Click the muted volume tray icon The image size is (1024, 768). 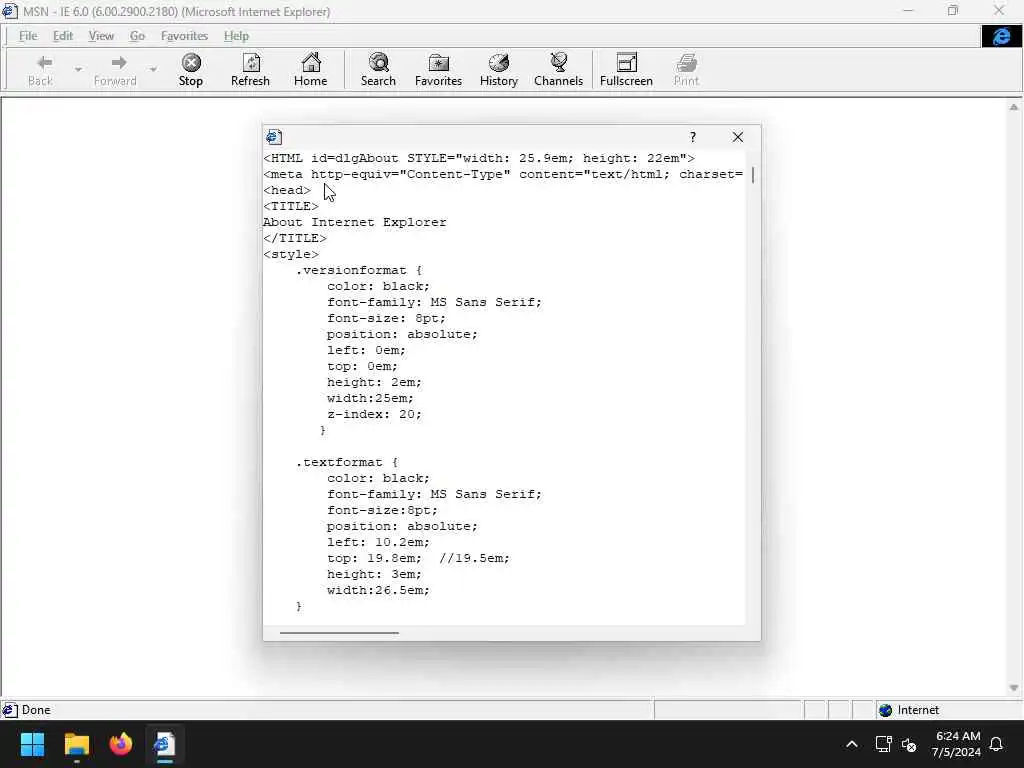908,744
